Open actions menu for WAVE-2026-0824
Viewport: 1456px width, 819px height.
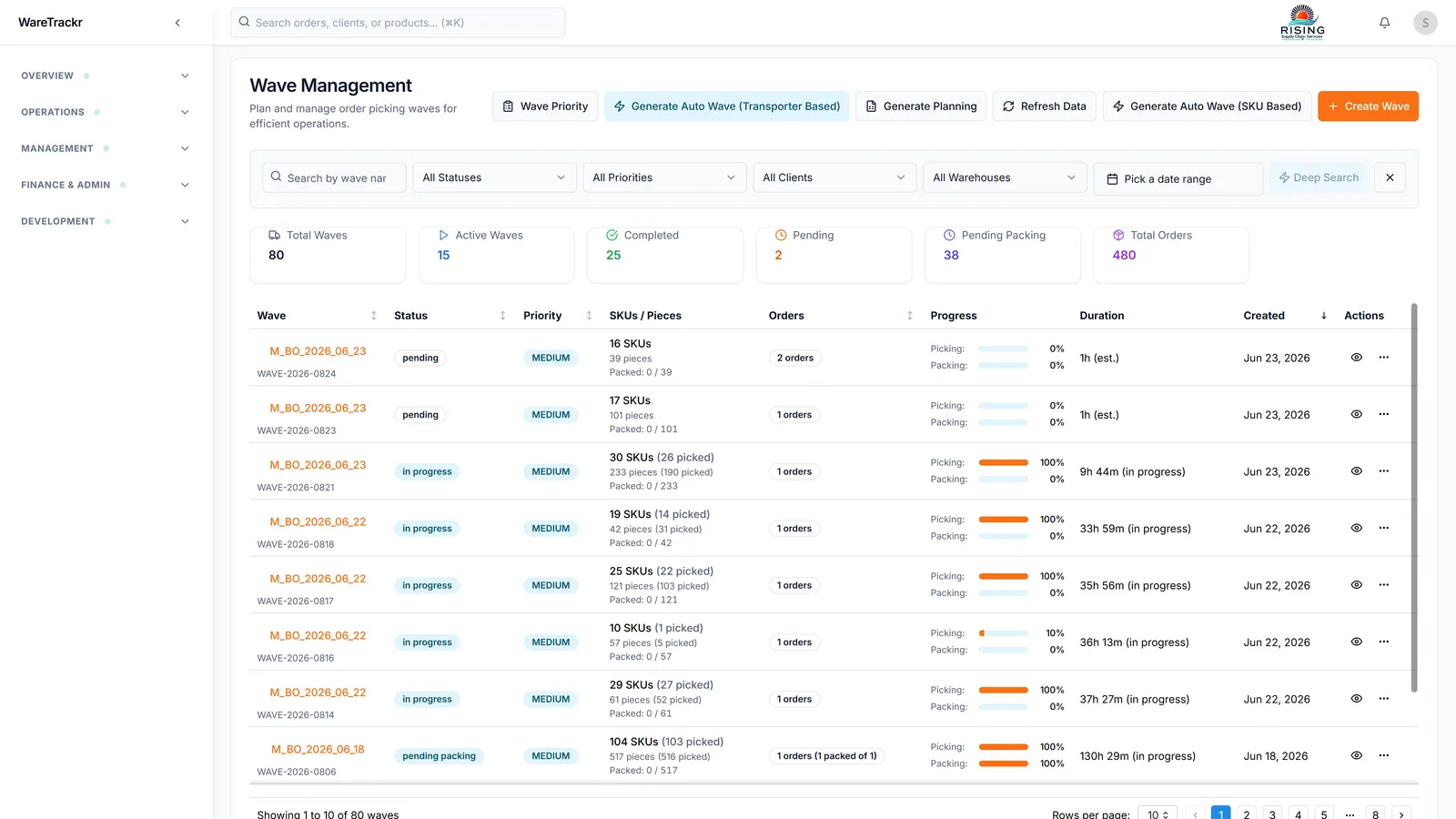(x=1383, y=358)
